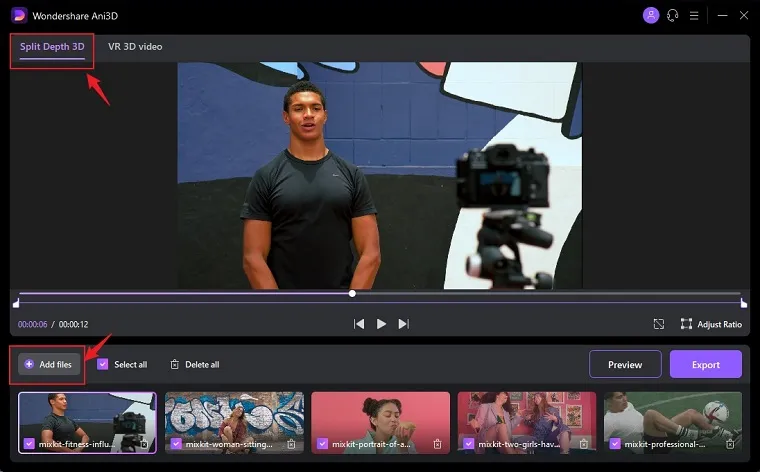
Task: Skip to the next frame
Action: [404, 324]
